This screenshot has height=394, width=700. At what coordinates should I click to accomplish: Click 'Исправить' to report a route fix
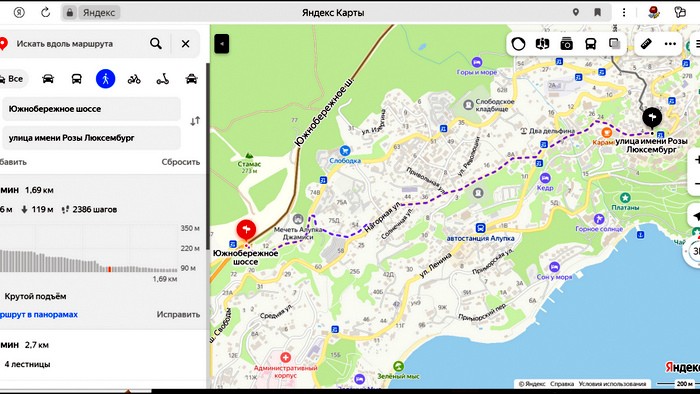(x=178, y=315)
